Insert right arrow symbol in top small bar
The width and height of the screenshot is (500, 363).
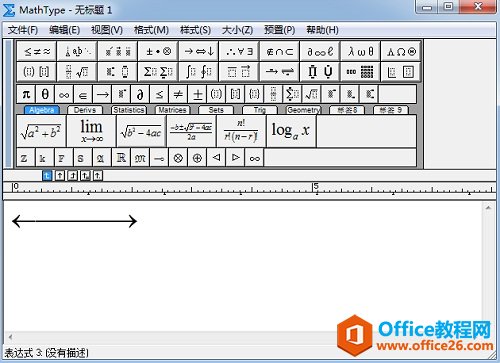102,94
